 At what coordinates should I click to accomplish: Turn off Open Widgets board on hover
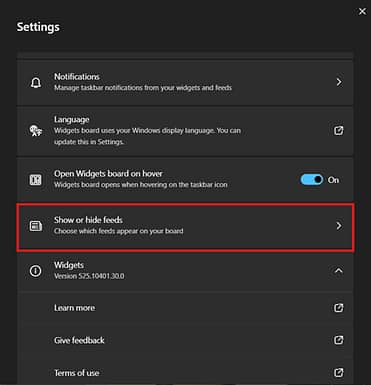312,180
